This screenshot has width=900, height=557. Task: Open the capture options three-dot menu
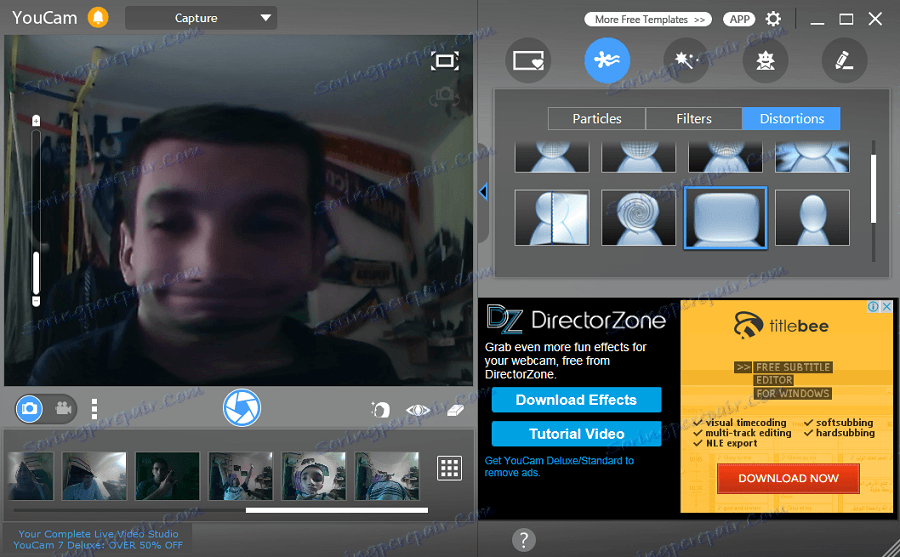pos(94,409)
